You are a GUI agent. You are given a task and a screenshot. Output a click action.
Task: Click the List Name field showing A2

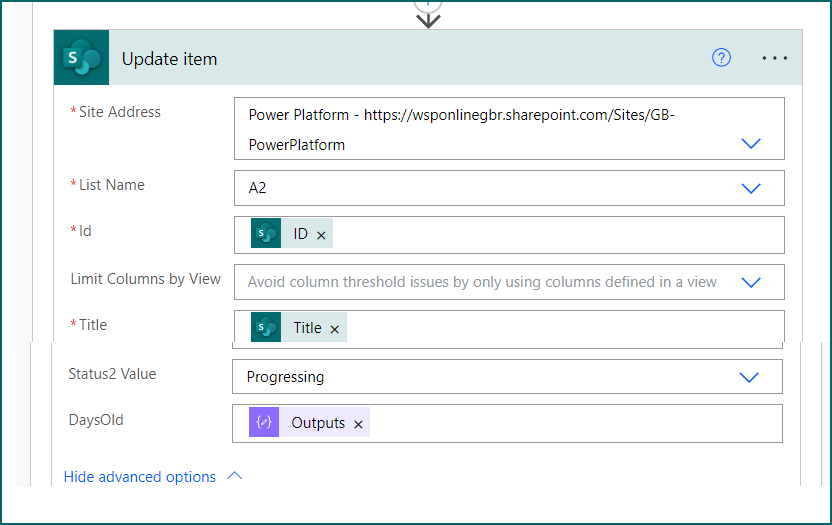click(x=509, y=188)
